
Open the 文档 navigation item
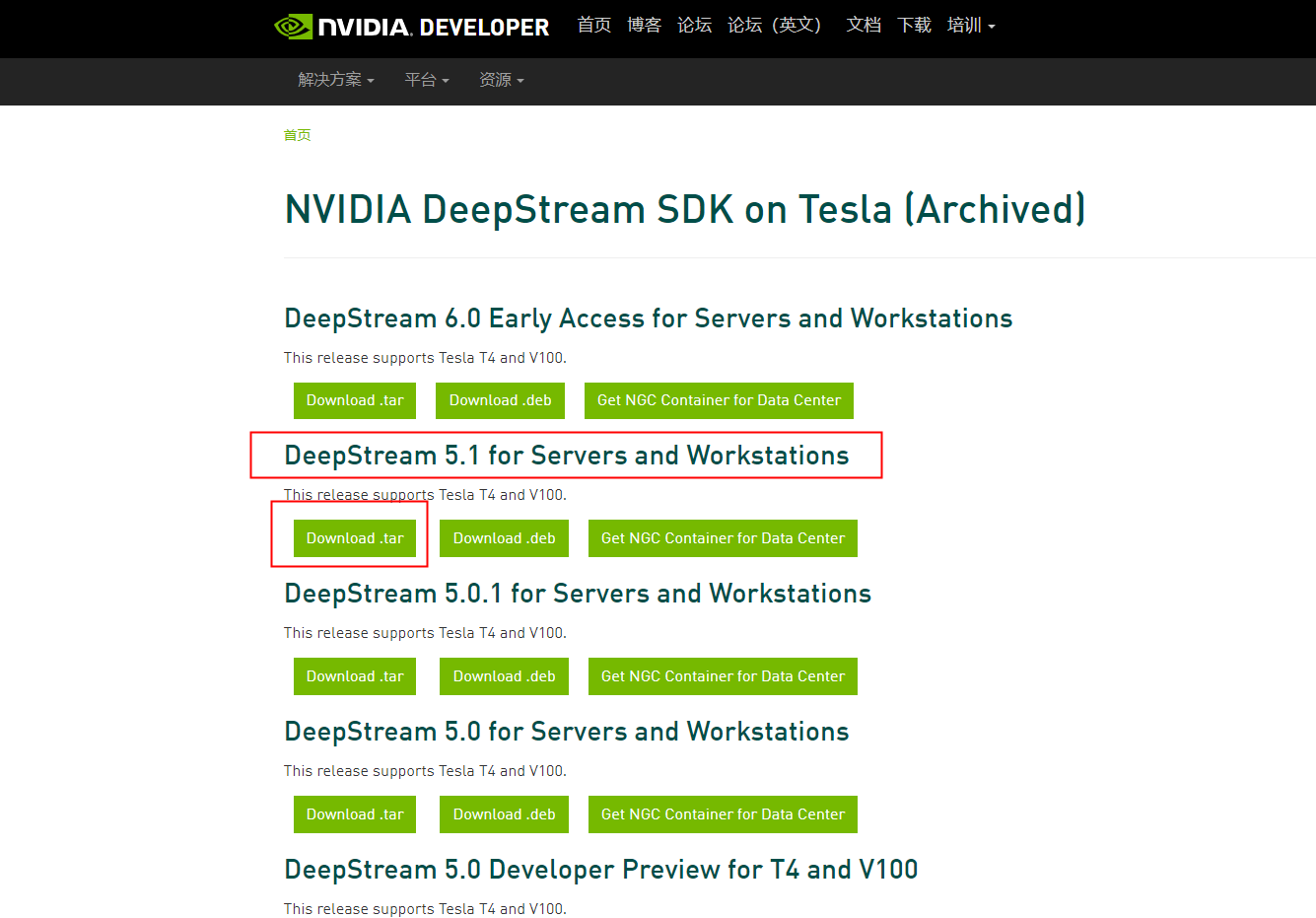coord(864,25)
